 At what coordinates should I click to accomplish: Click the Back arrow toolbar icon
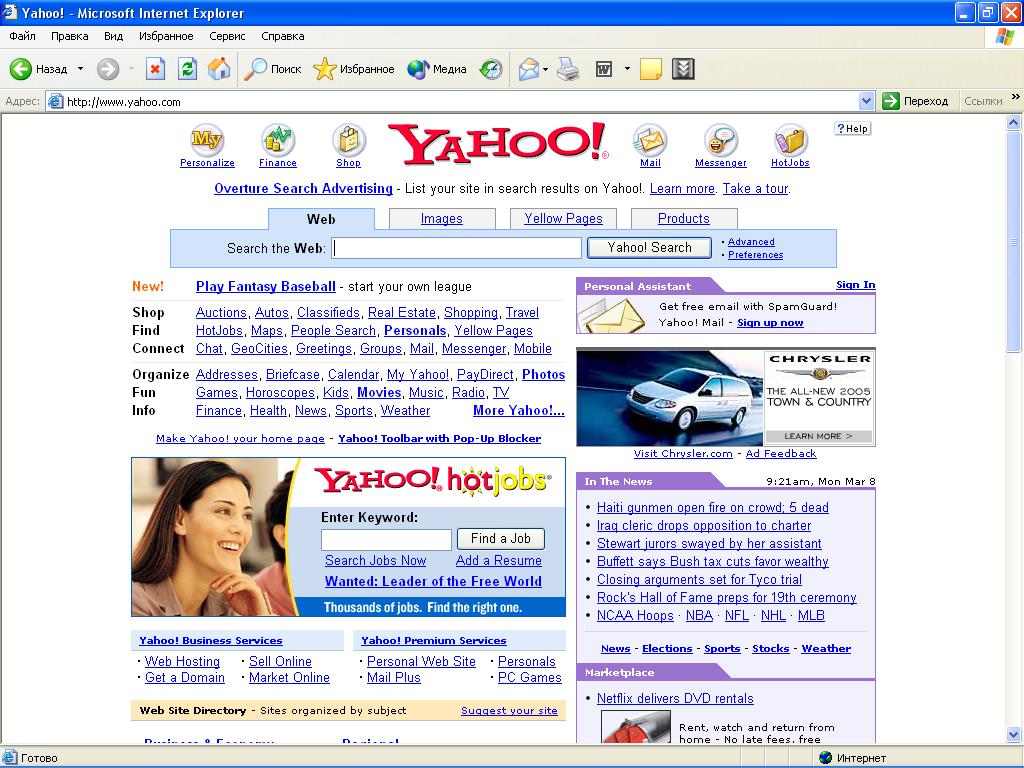[20, 69]
